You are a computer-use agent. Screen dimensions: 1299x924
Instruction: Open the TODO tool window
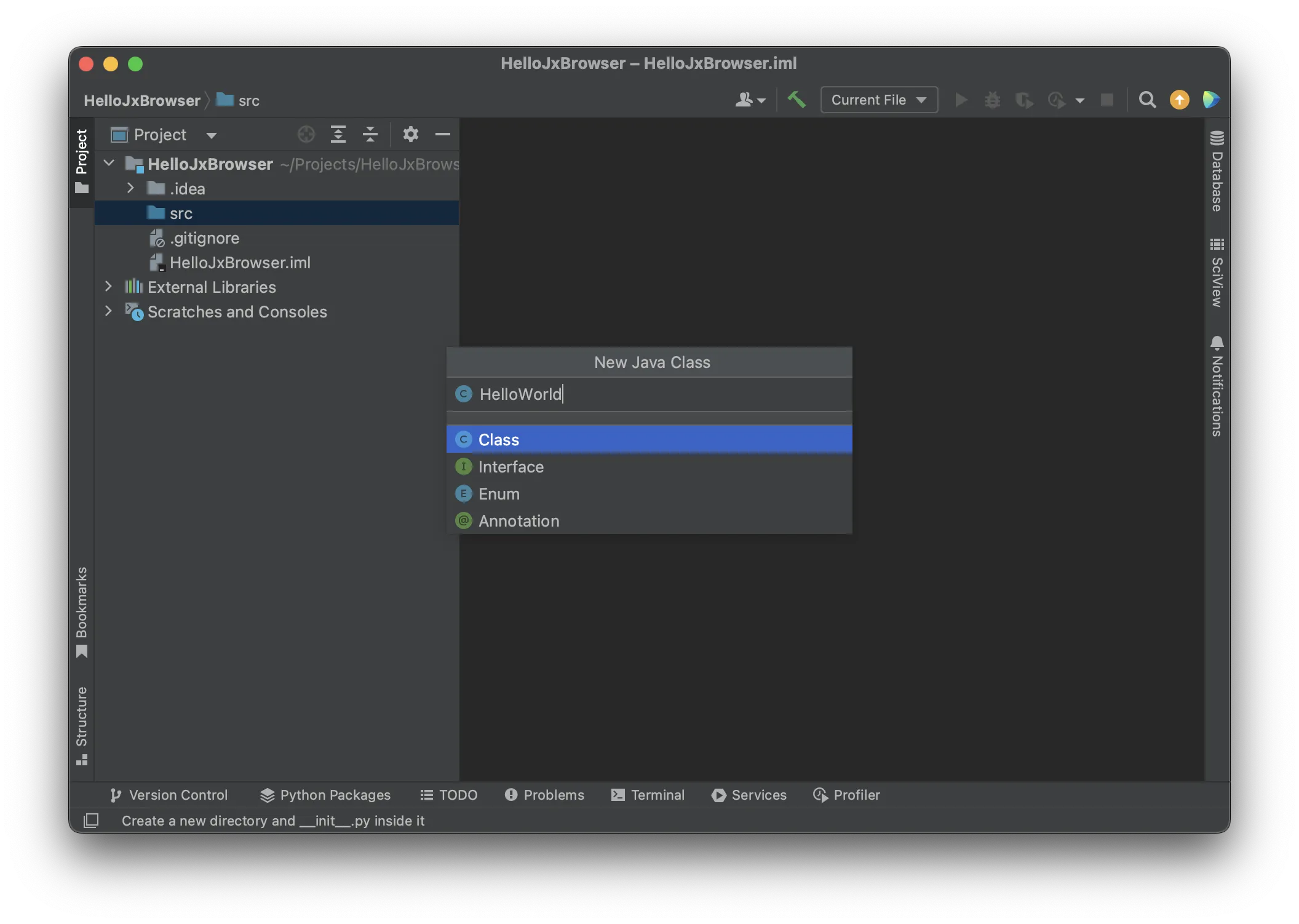449,795
